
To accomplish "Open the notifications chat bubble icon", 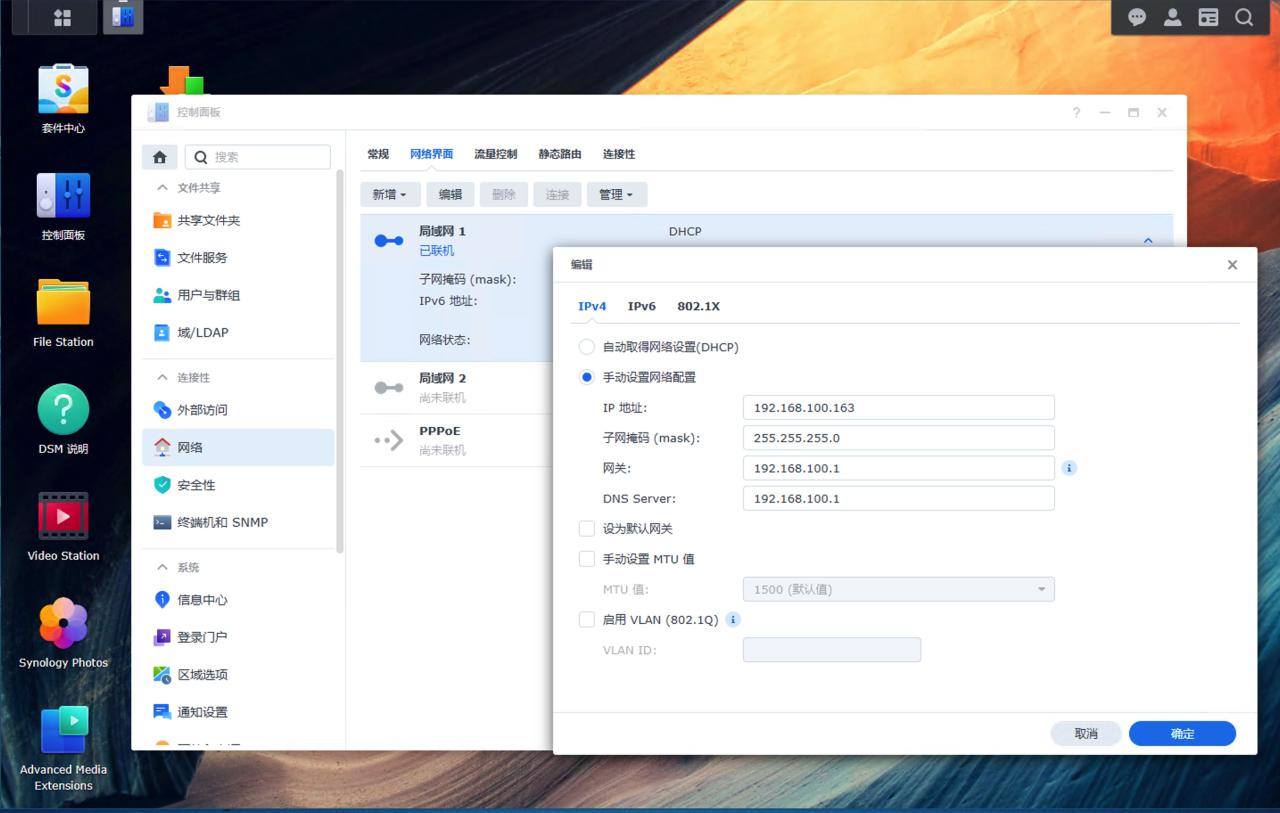I will pos(1137,17).
